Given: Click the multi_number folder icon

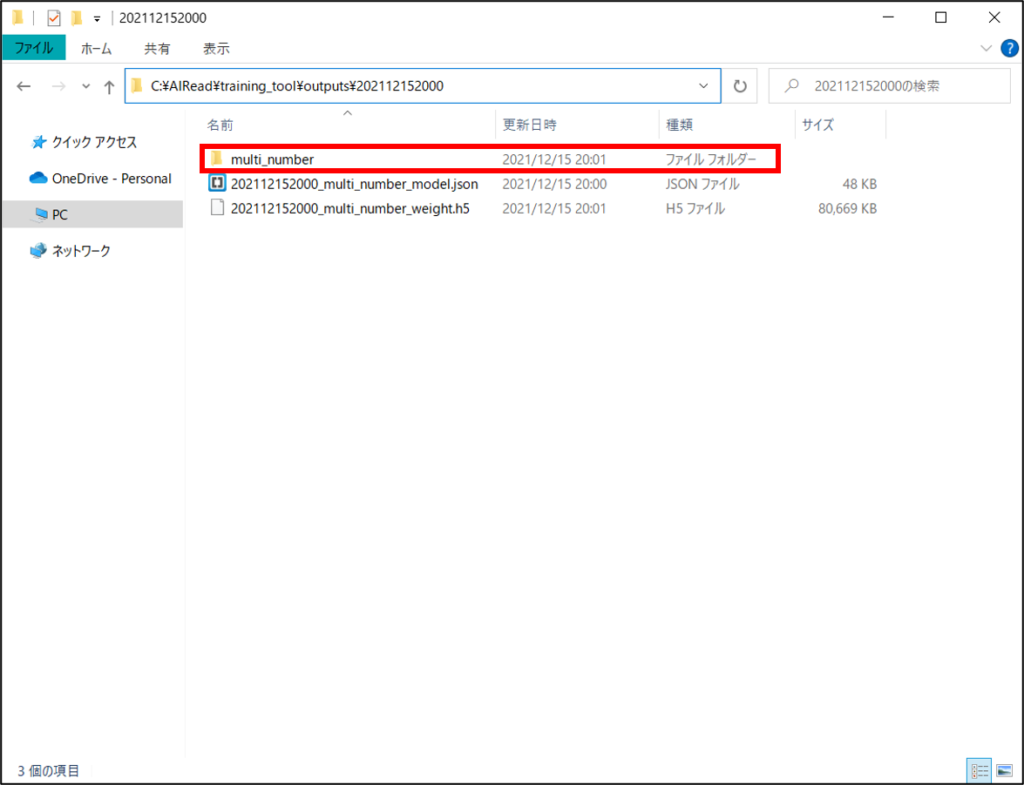Looking at the screenshot, I should (217, 159).
